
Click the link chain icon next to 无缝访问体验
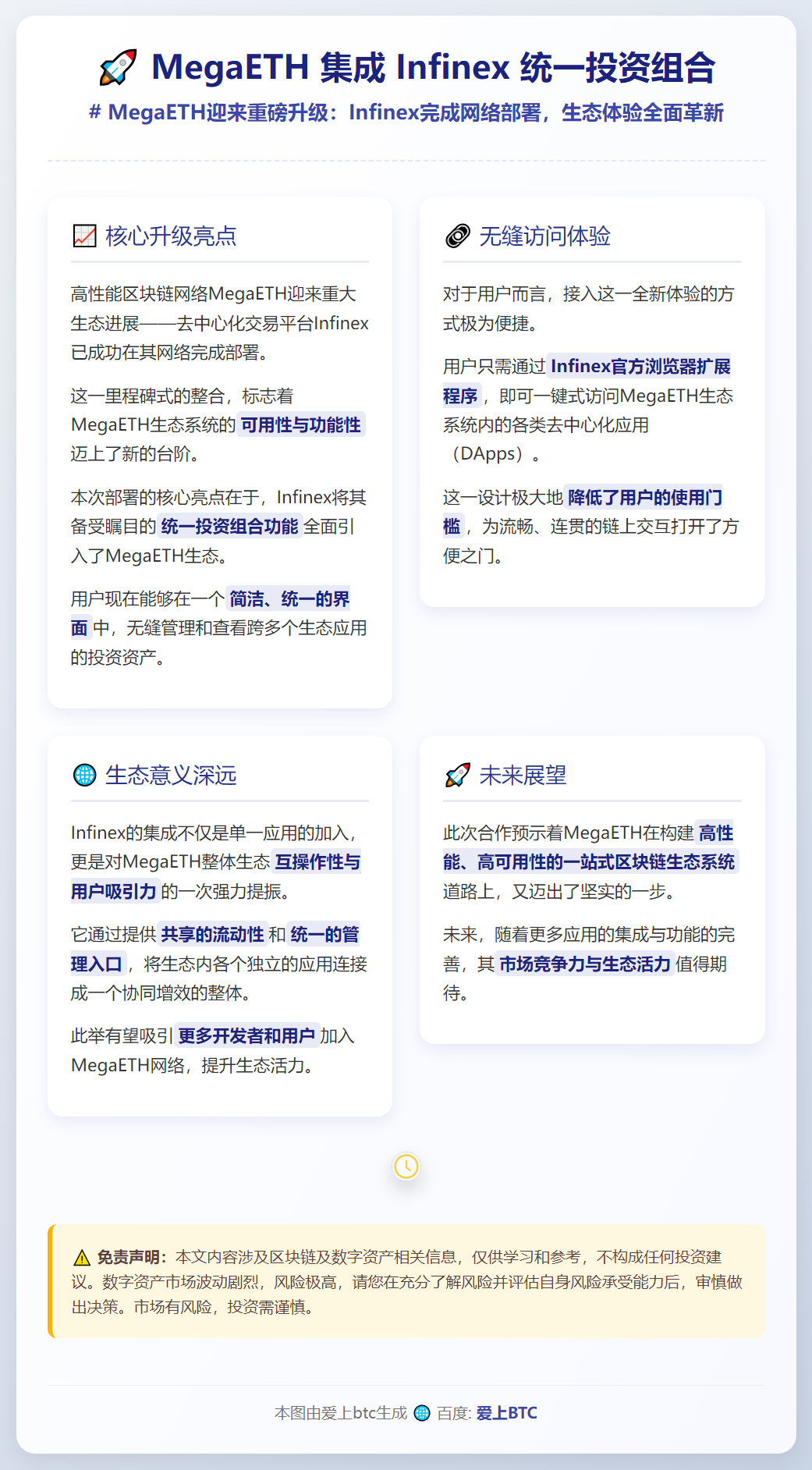[457, 236]
